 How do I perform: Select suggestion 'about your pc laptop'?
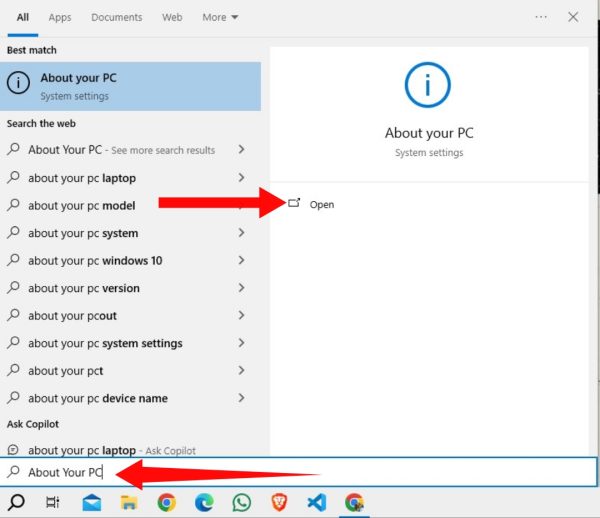click(x=82, y=178)
